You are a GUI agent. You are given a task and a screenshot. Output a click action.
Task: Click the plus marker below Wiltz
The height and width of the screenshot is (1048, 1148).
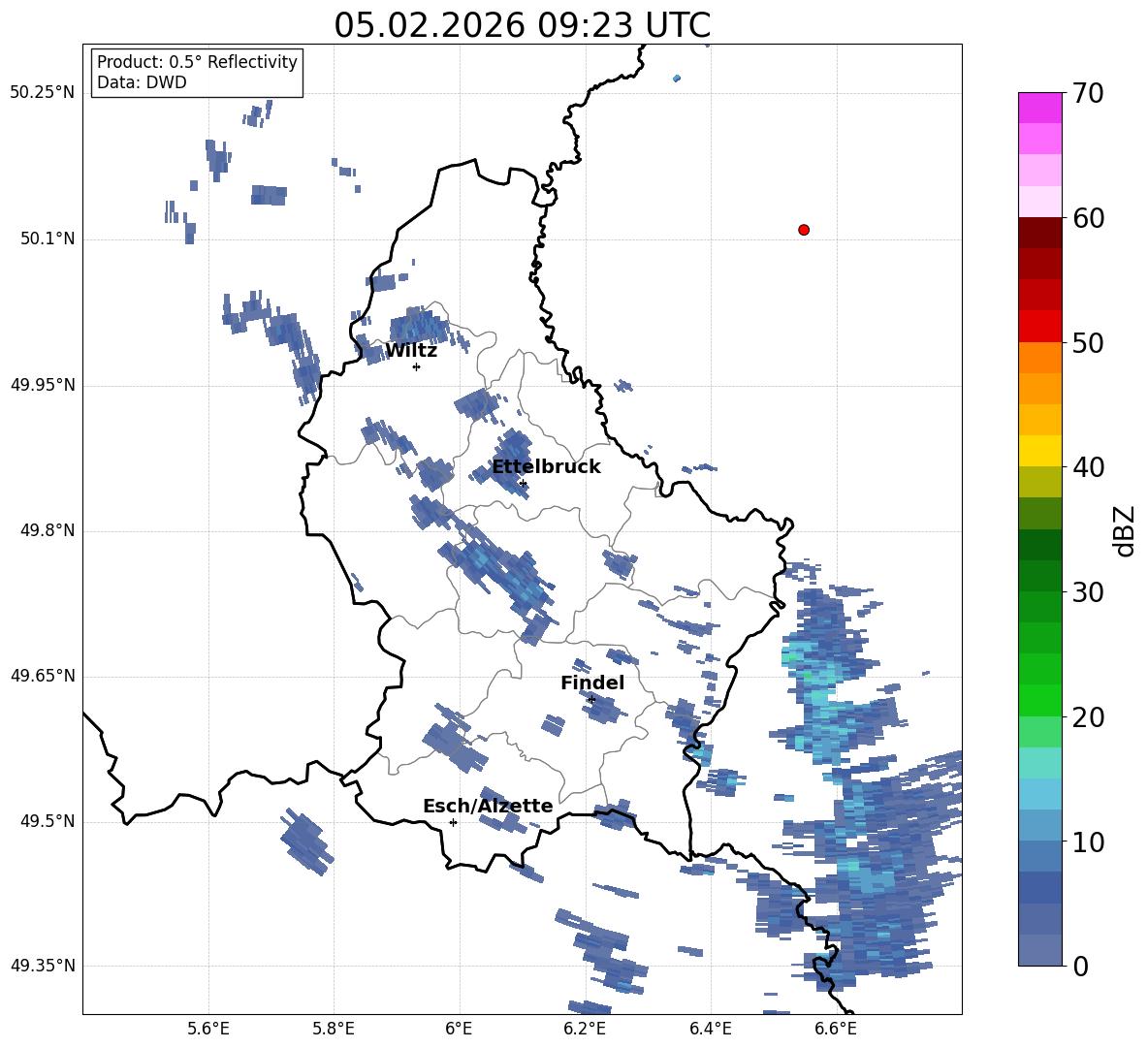[417, 366]
